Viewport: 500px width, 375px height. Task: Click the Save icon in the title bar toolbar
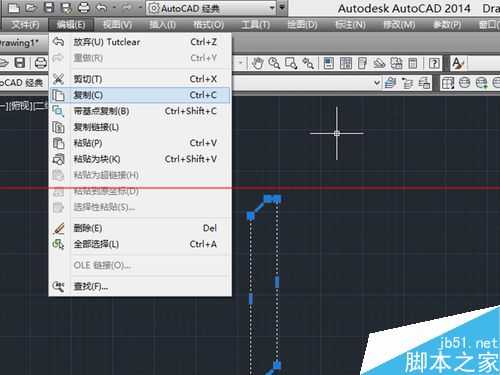click(49, 8)
